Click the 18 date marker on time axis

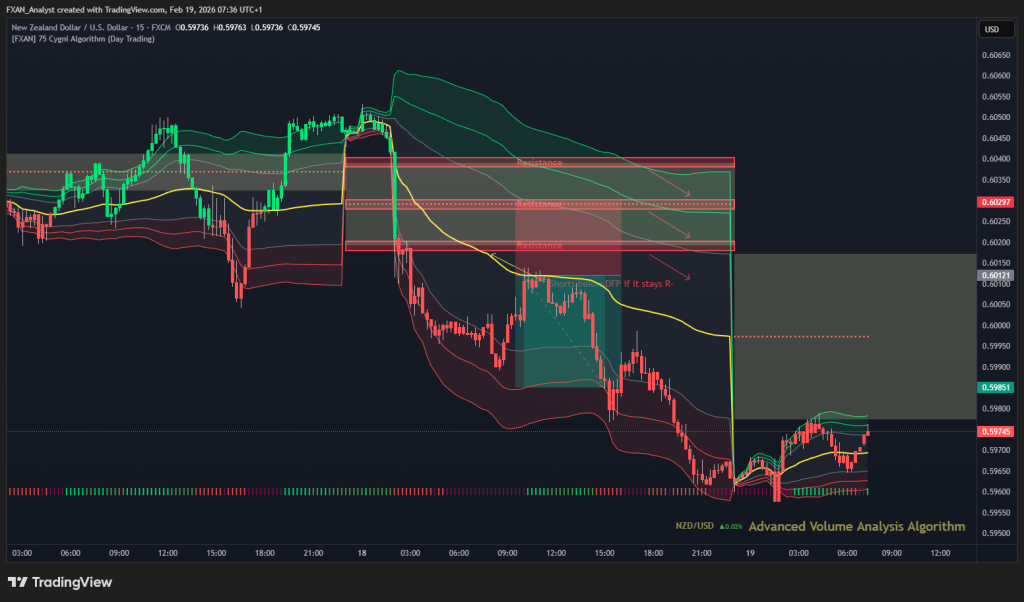pyautogui.click(x=360, y=552)
